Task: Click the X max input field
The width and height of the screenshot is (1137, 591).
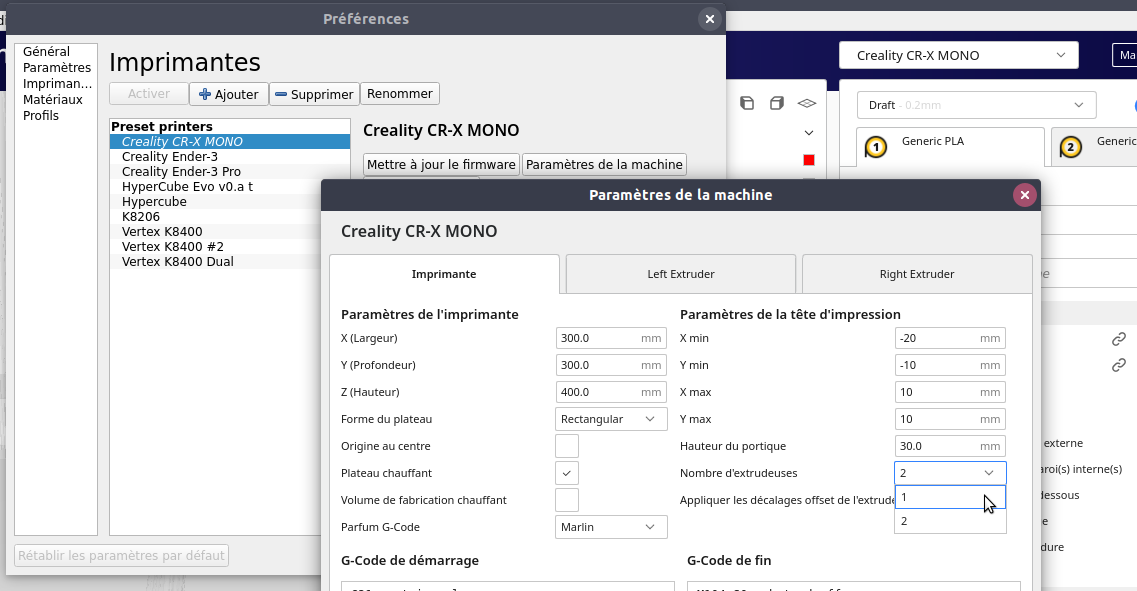Action: coord(950,392)
